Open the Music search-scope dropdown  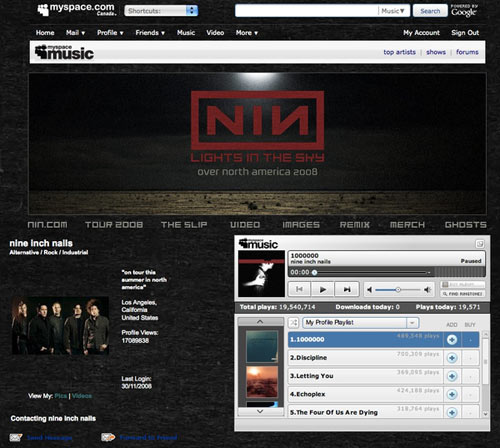pyautogui.click(x=393, y=11)
